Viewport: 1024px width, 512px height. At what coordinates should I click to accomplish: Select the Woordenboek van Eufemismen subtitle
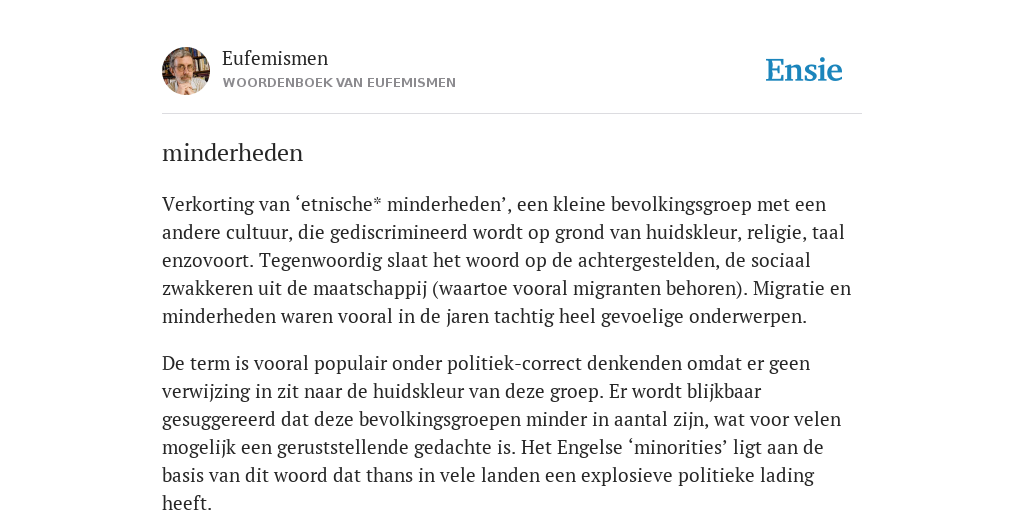(x=339, y=83)
